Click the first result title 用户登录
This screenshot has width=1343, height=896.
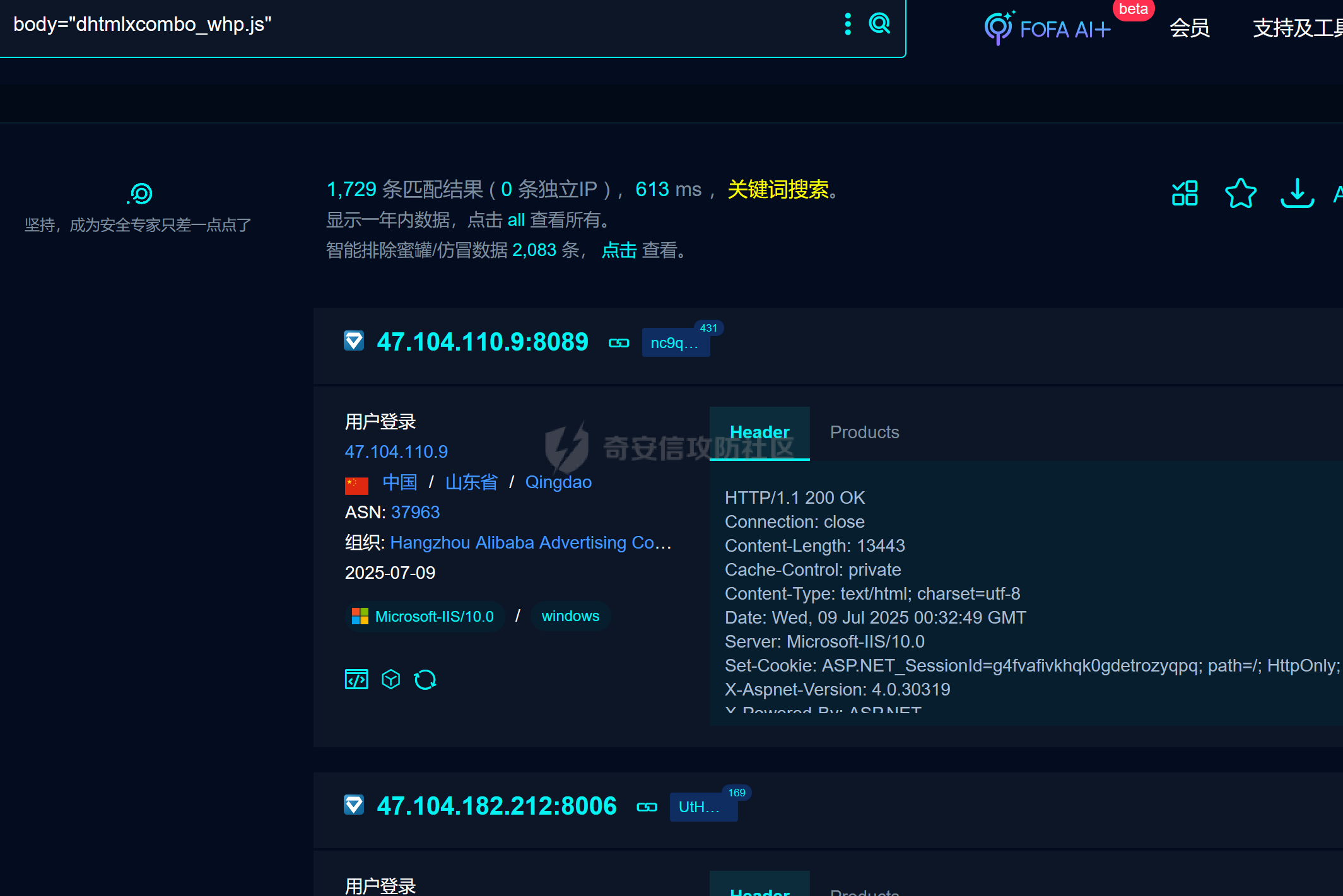(380, 421)
